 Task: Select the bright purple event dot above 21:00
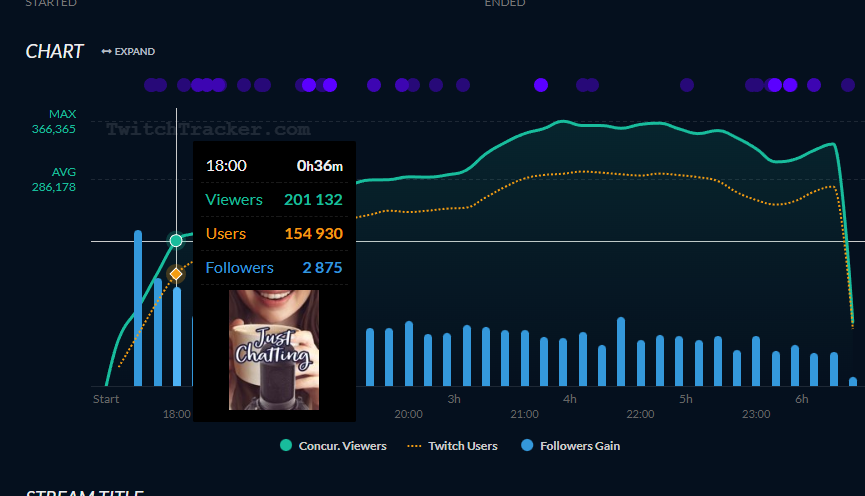tap(541, 85)
